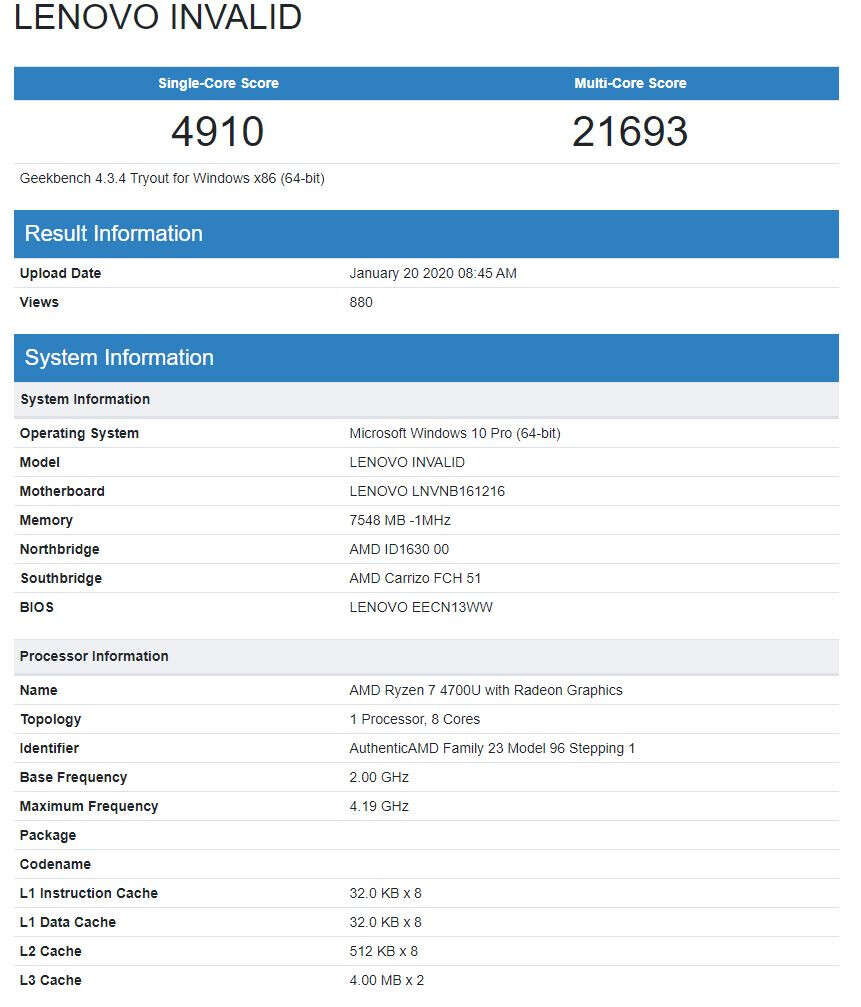Viewport: 861px width, 1007px height.
Task: Click the System Information section header
Action: [x=117, y=357]
